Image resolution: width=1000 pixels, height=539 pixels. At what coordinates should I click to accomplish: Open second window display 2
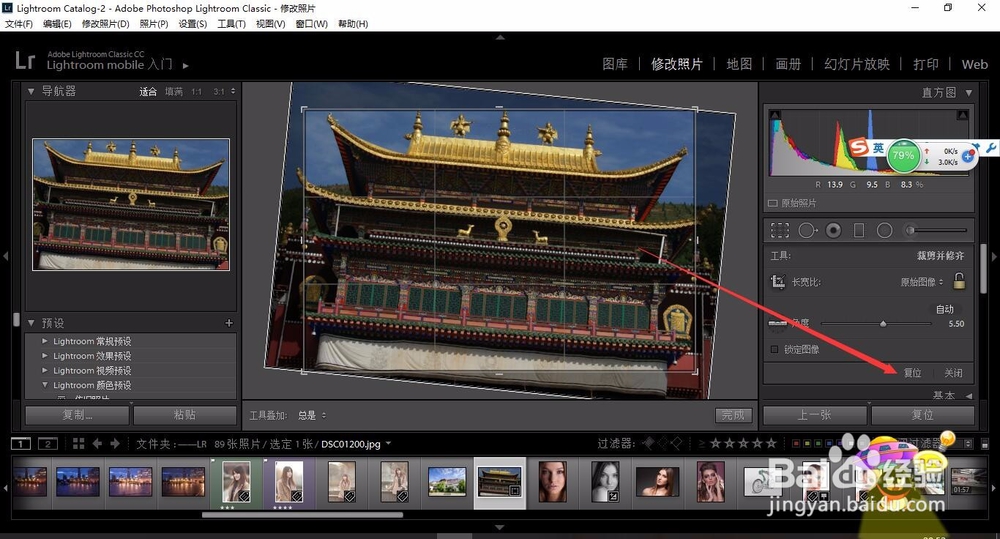(x=48, y=443)
